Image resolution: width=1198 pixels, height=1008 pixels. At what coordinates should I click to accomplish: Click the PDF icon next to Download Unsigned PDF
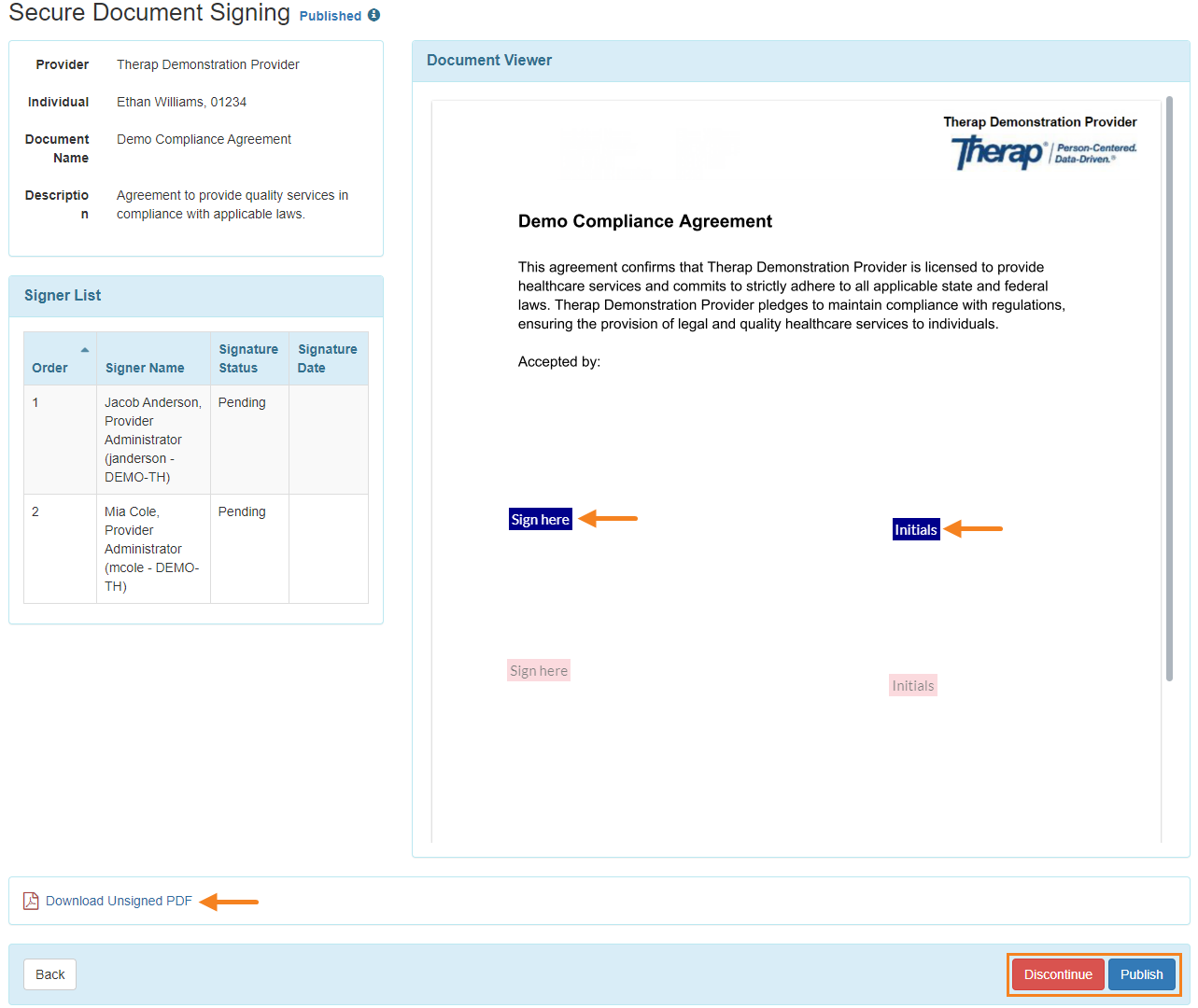31,900
